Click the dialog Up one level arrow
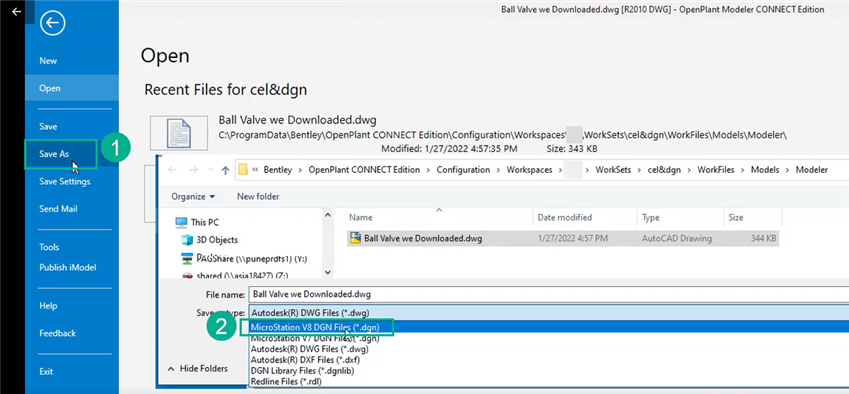The image size is (849, 394). [226, 170]
